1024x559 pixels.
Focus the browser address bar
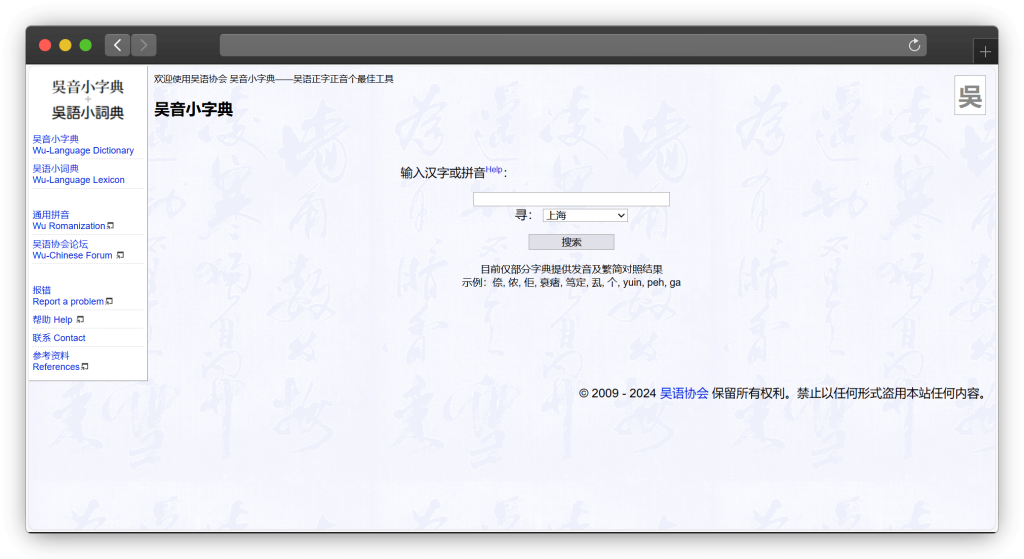(x=573, y=45)
